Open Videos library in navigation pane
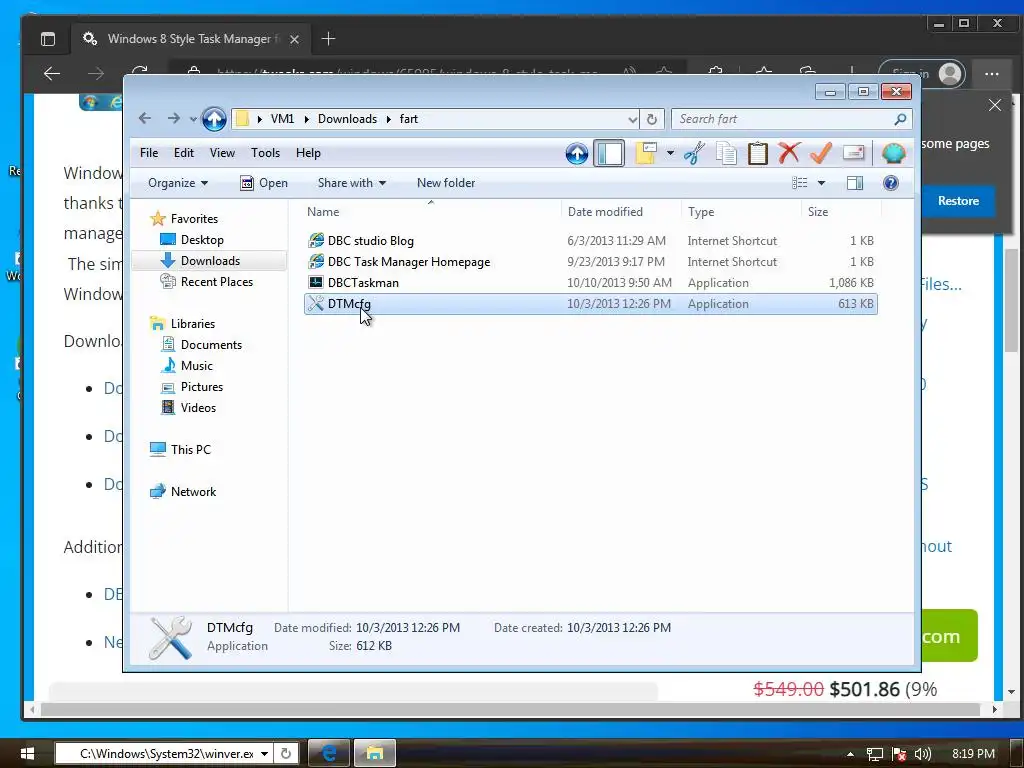This screenshot has width=1024, height=768. point(189,408)
